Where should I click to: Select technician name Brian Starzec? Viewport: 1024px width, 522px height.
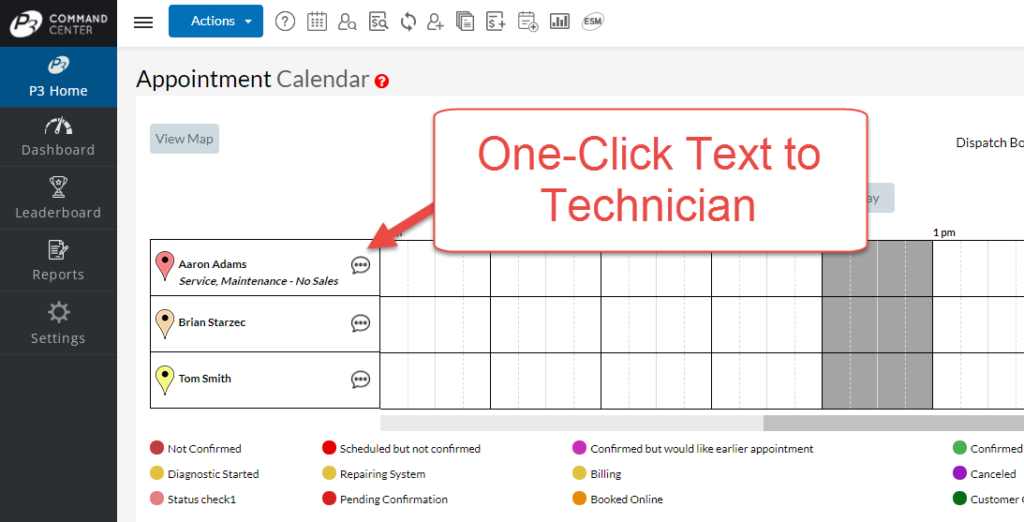(212, 323)
